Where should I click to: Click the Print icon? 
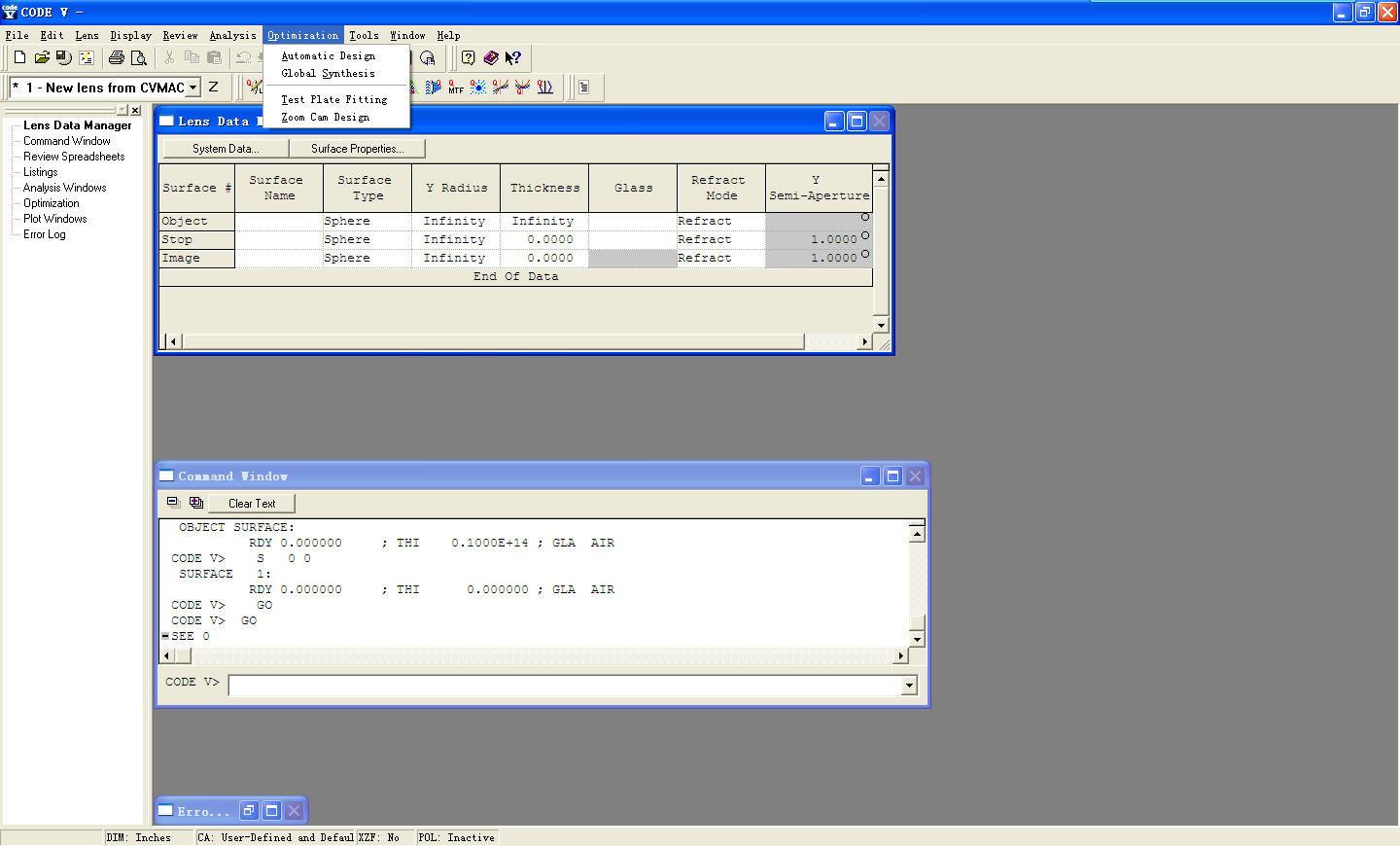117,58
